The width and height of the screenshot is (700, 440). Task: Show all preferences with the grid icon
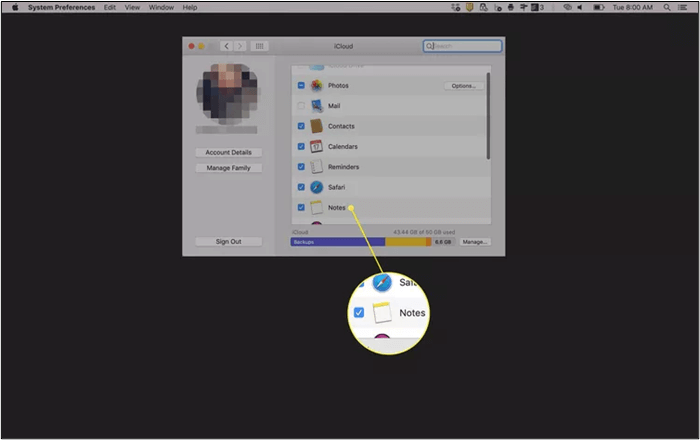click(x=259, y=46)
